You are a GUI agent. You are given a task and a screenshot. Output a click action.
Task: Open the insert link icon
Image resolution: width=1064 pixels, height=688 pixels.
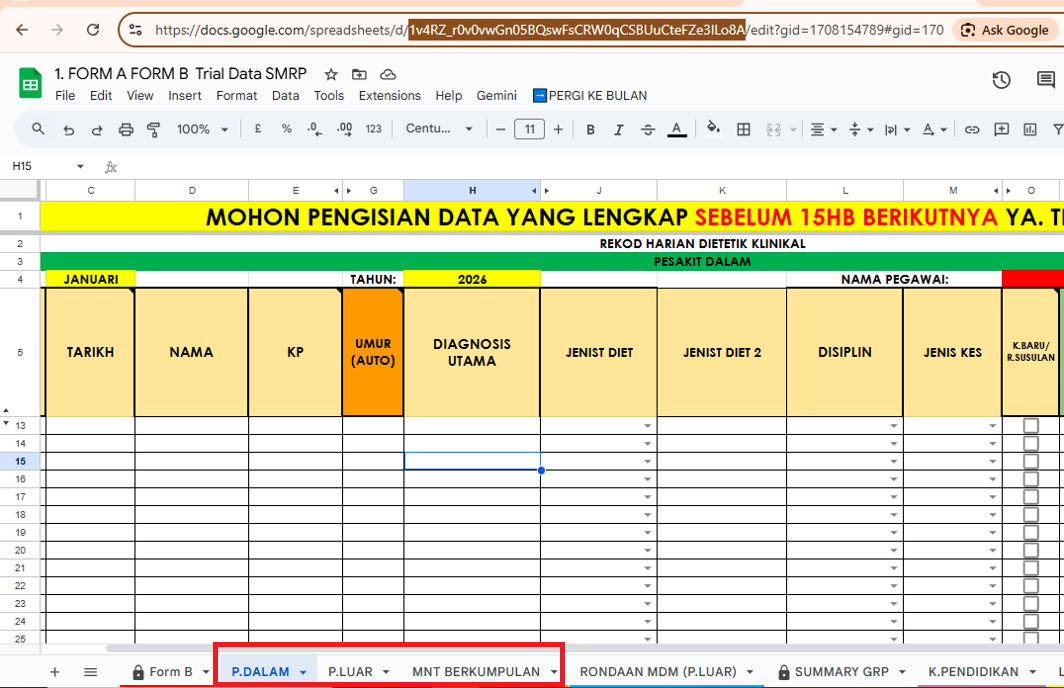[x=972, y=129]
